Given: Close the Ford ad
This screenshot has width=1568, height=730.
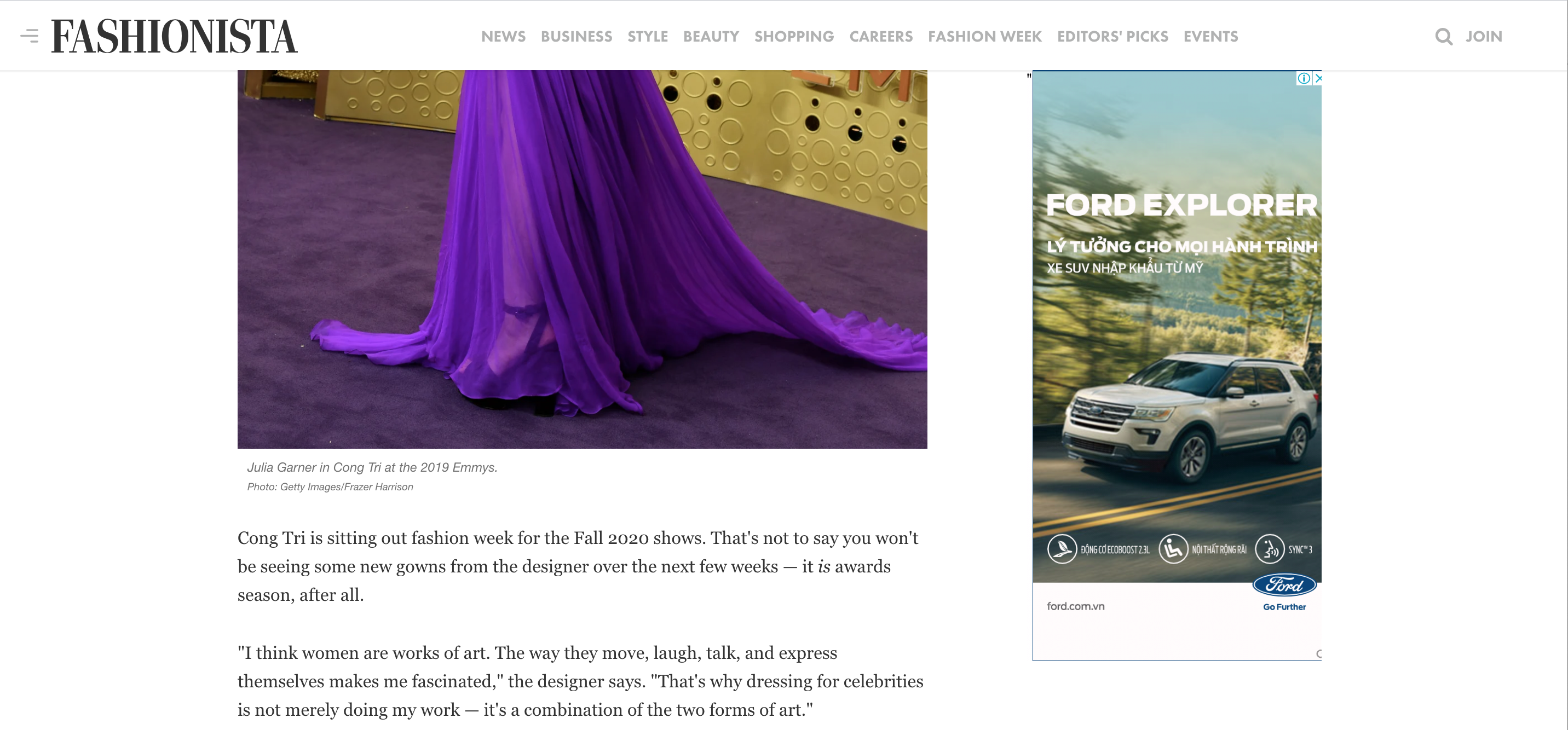Looking at the screenshot, I should [1317, 78].
